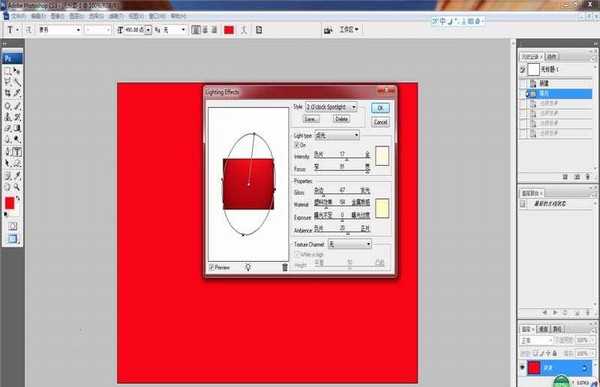Open the first menu in menu bar
600x387 pixels.
click(18, 16)
